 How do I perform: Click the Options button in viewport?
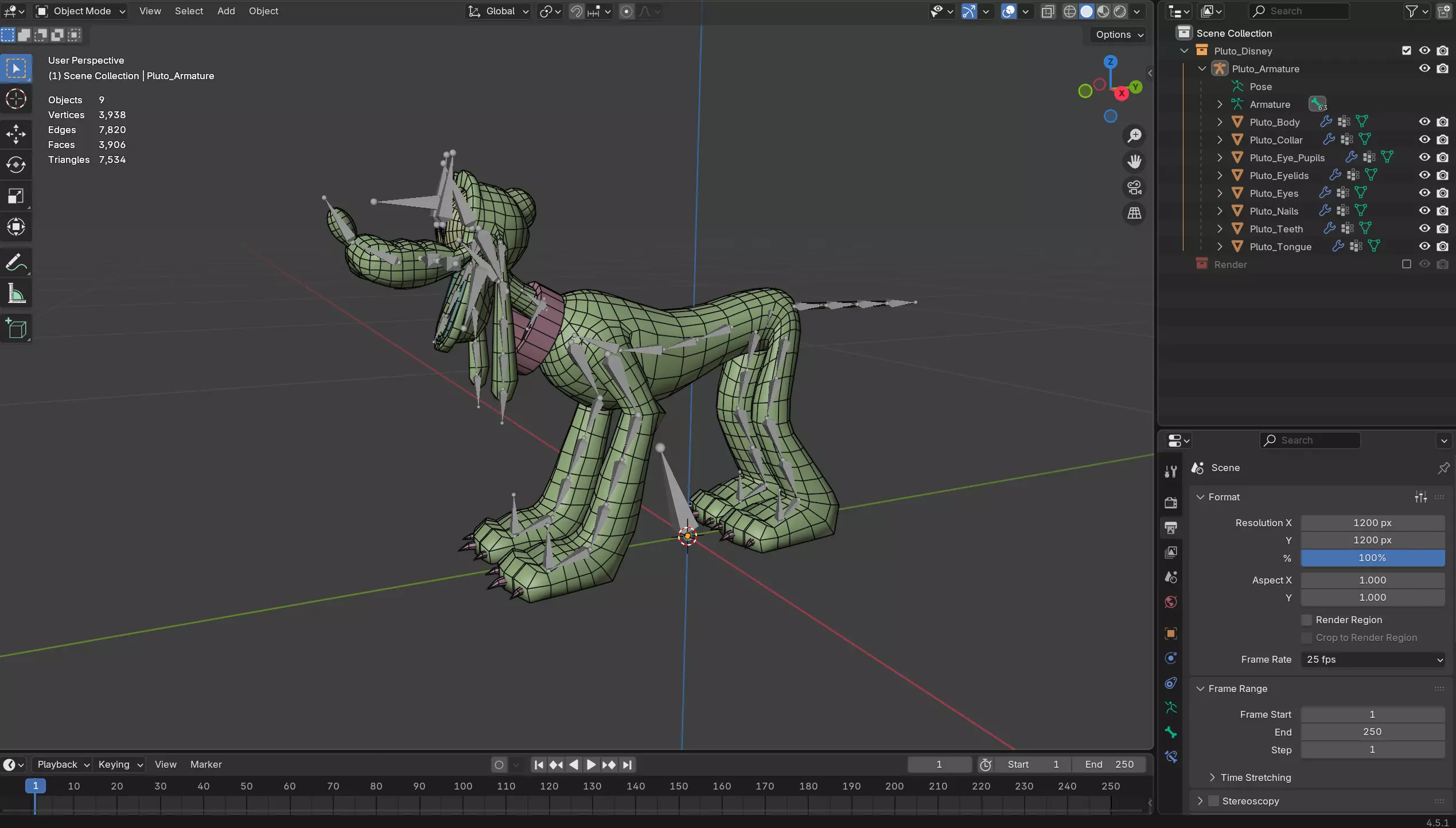1119,34
